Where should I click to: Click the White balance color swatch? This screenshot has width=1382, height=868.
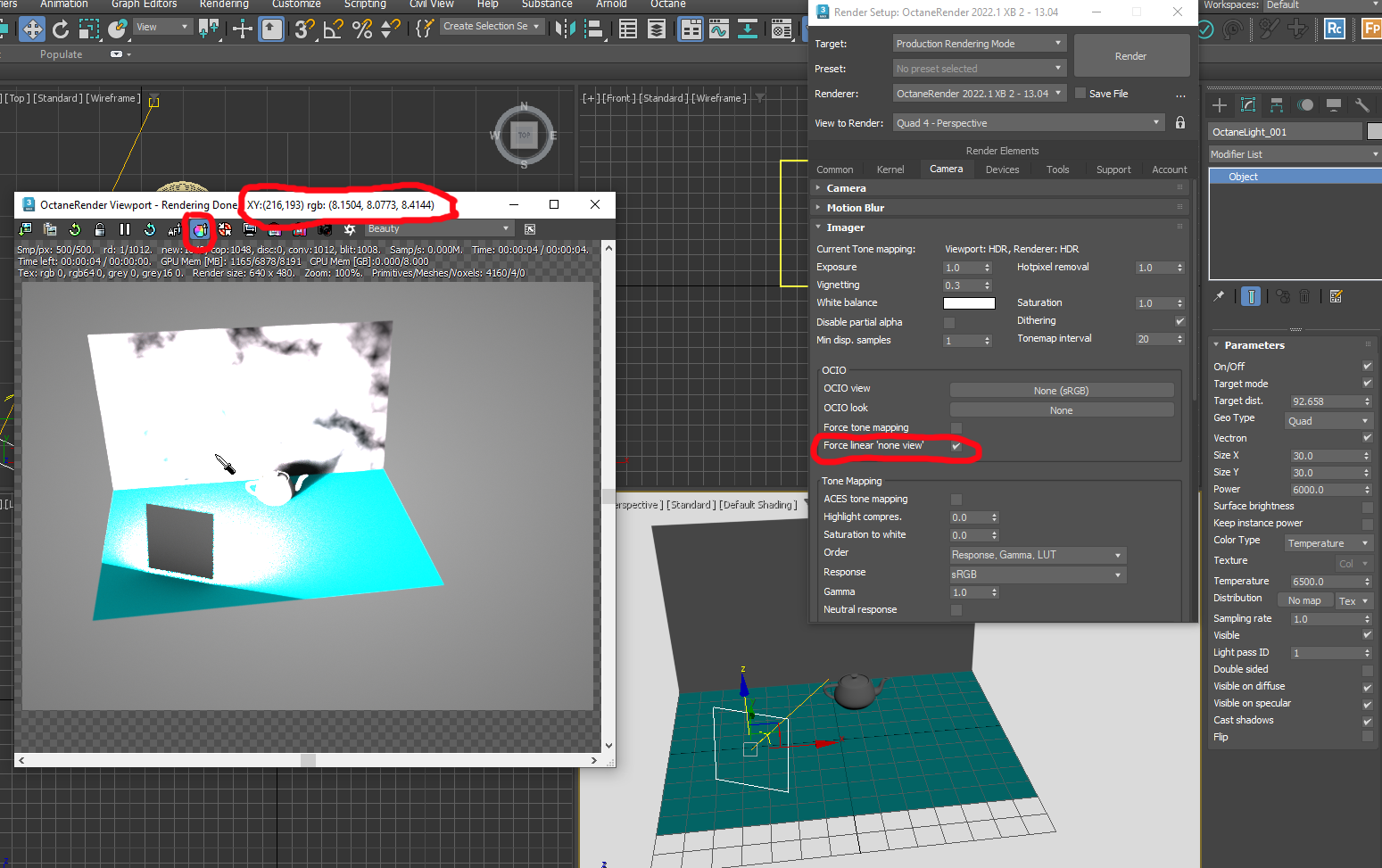coord(969,303)
